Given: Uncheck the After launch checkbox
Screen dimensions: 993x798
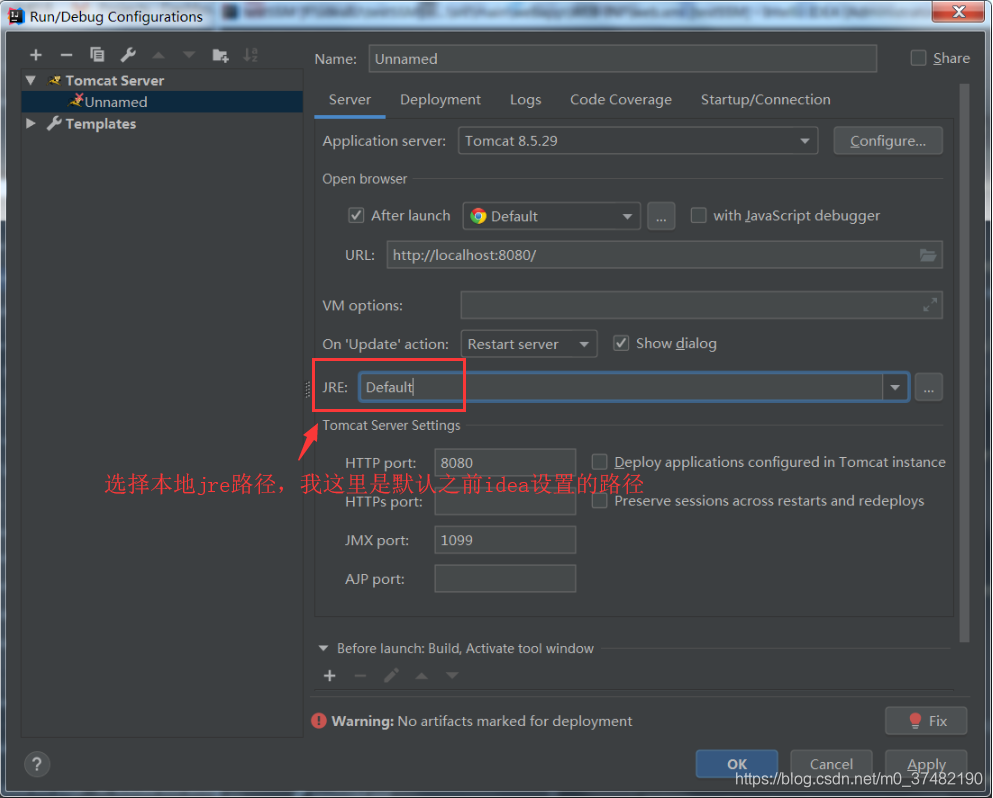Looking at the screenshot, I should (356, 215).
